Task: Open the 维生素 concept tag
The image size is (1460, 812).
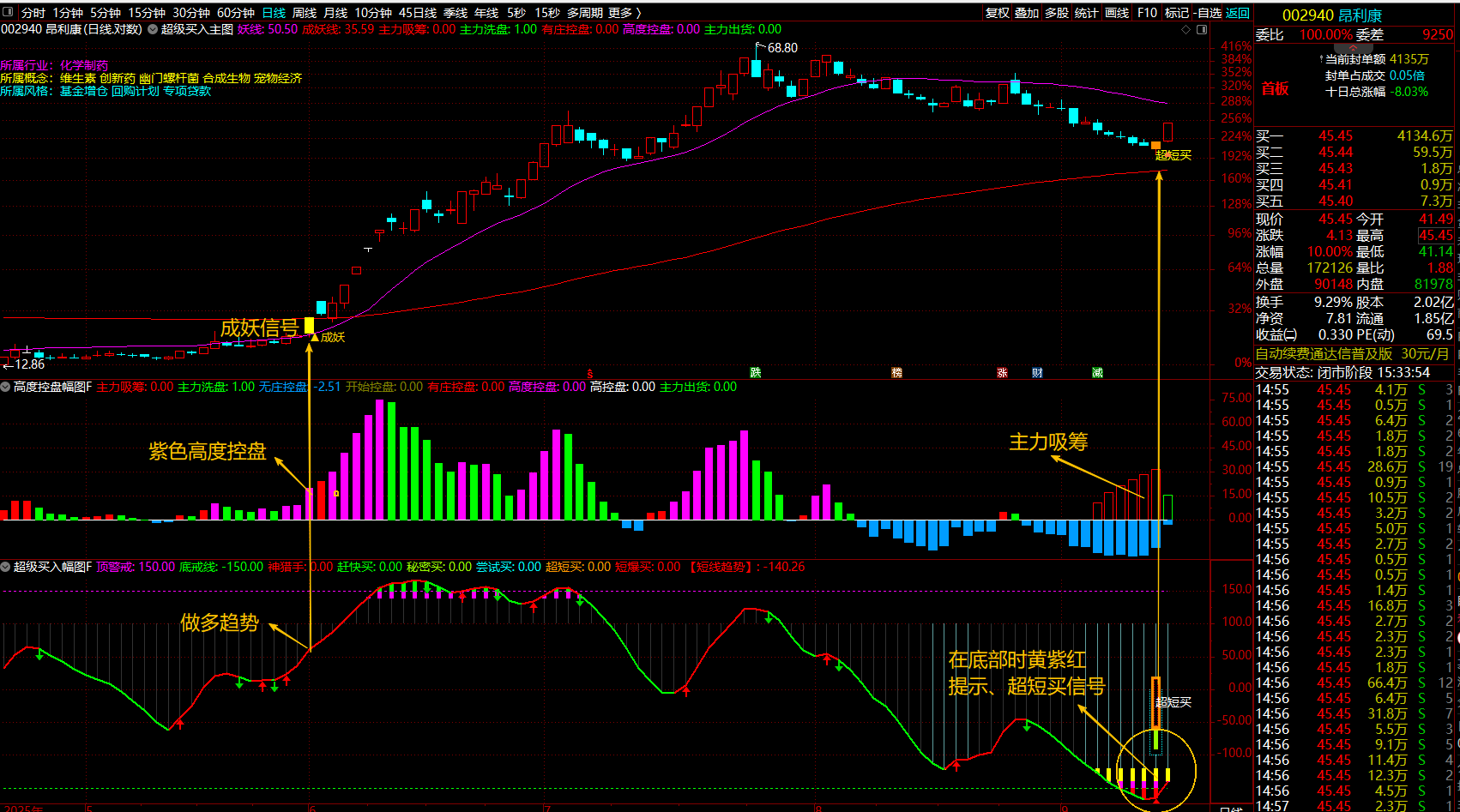Action: click(78, 78)
